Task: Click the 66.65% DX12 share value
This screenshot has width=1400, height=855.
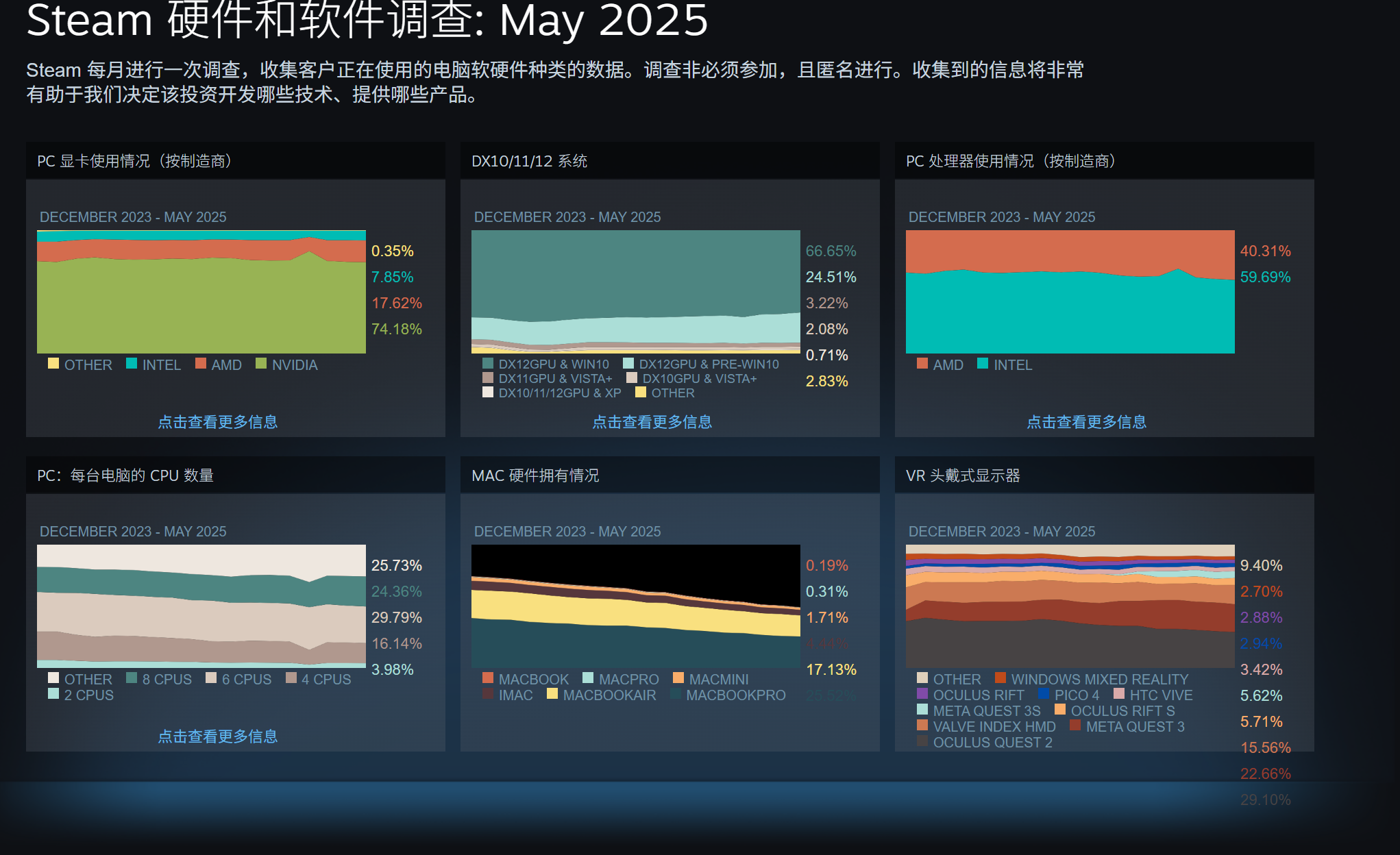Action: tap(831, 251)
